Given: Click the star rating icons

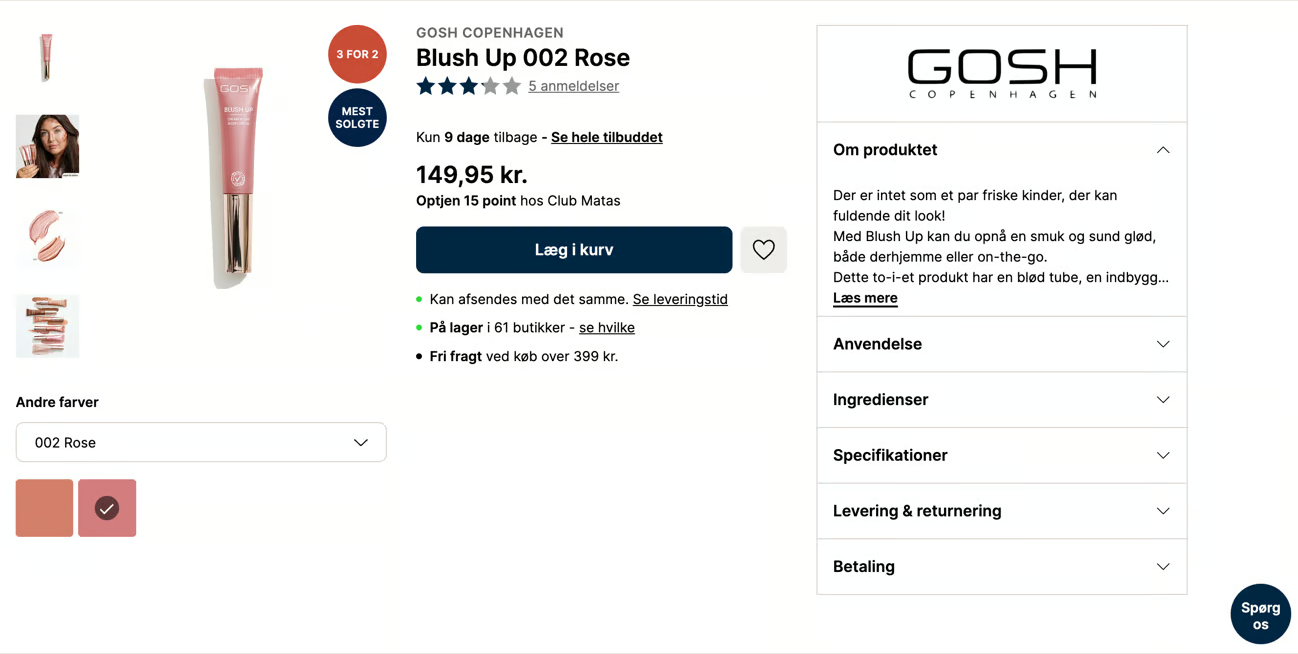Looking at the screenshot, I should pyautogui.click(x=468, y=86).
